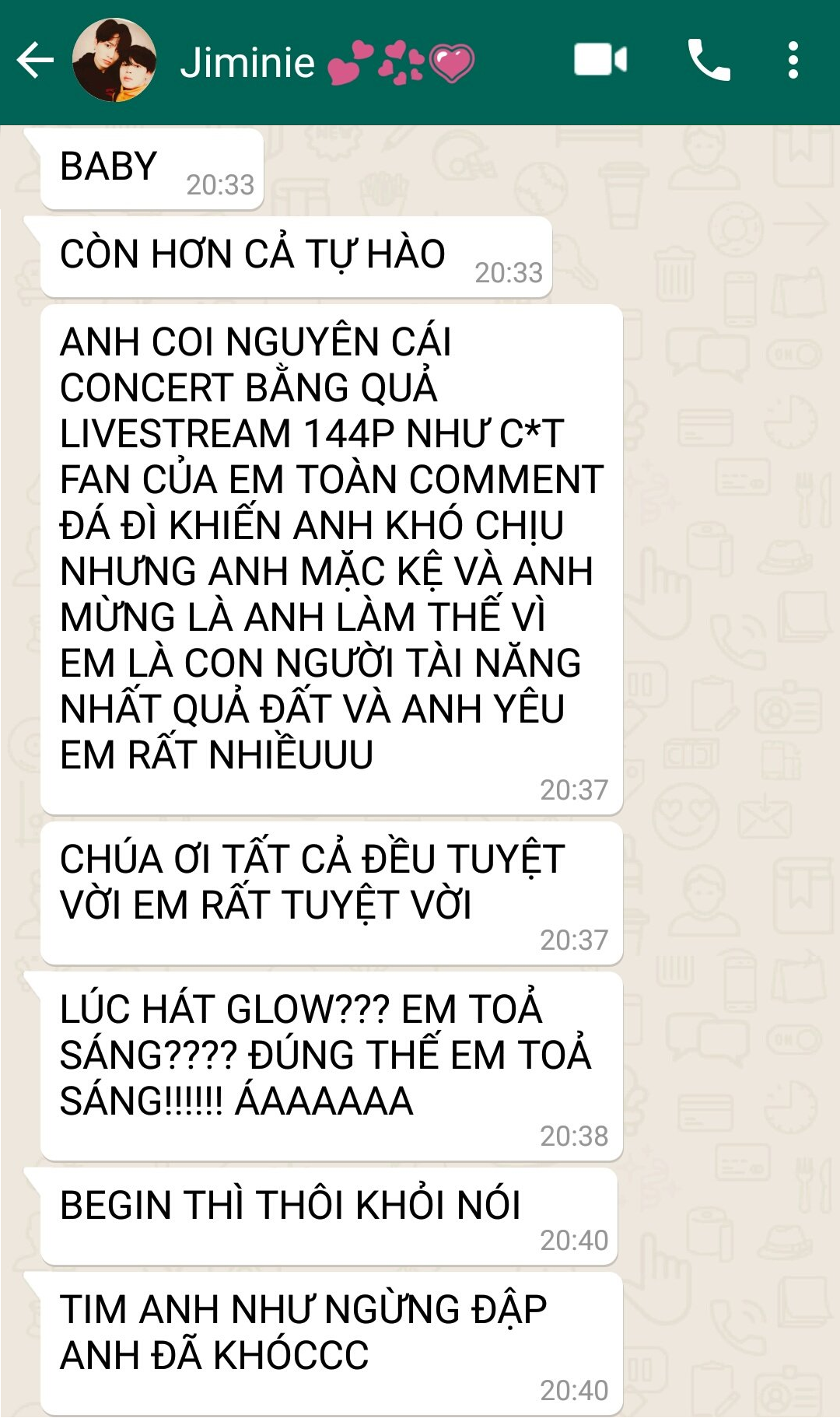Select the CHÚA ƠI TẤT CẢ ĐỀU TUYỆT VỜI message

[331, 893]
